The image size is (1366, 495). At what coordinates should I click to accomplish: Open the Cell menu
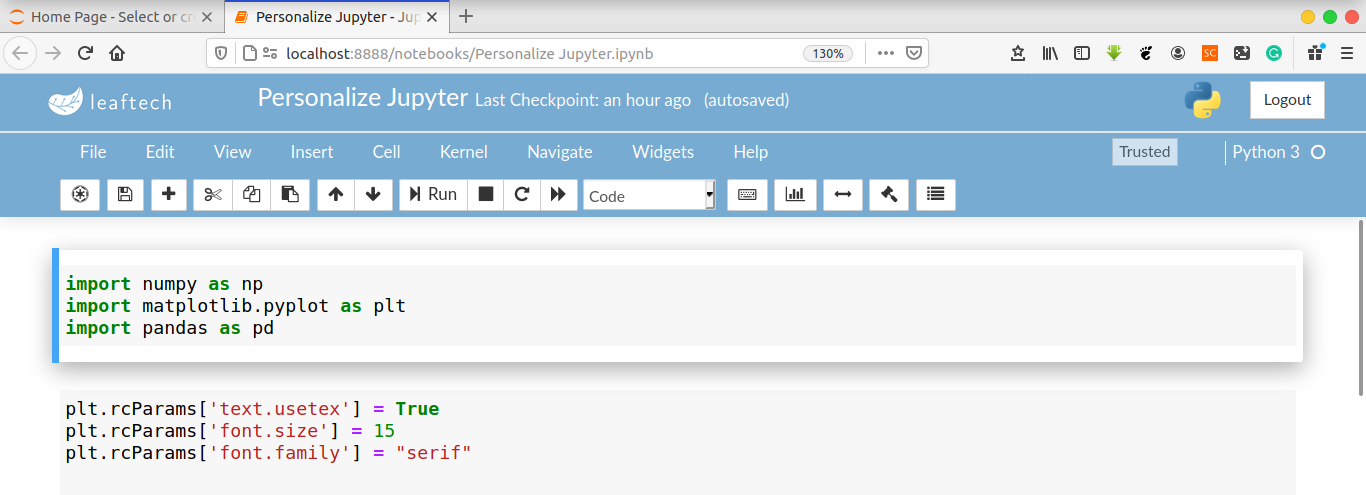point(386,152)
